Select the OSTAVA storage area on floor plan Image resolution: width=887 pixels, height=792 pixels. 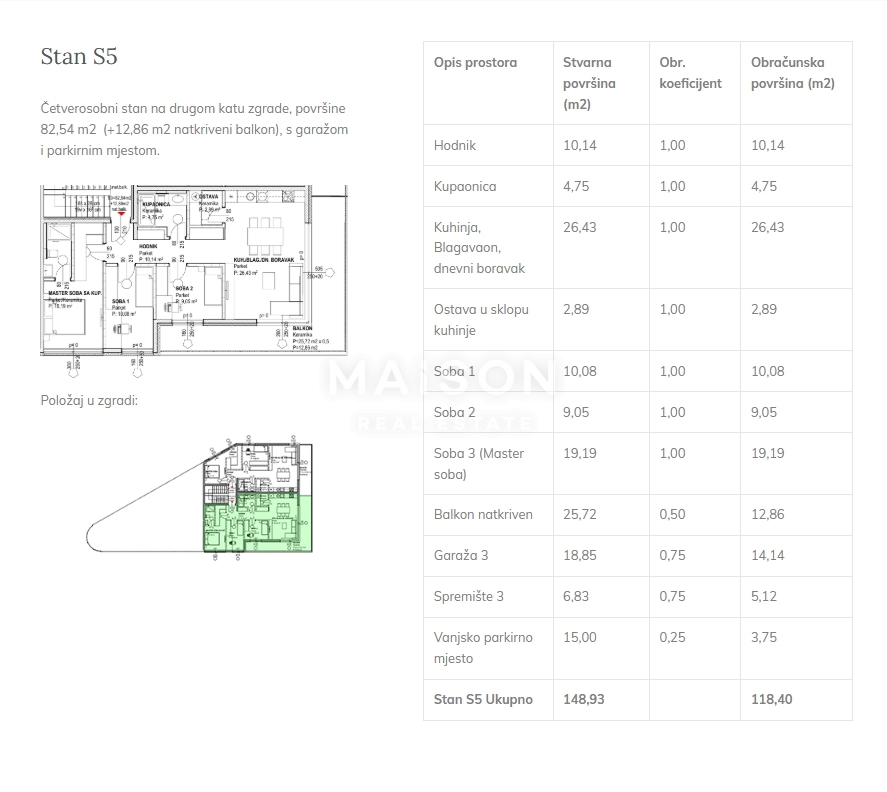point(207,198)
